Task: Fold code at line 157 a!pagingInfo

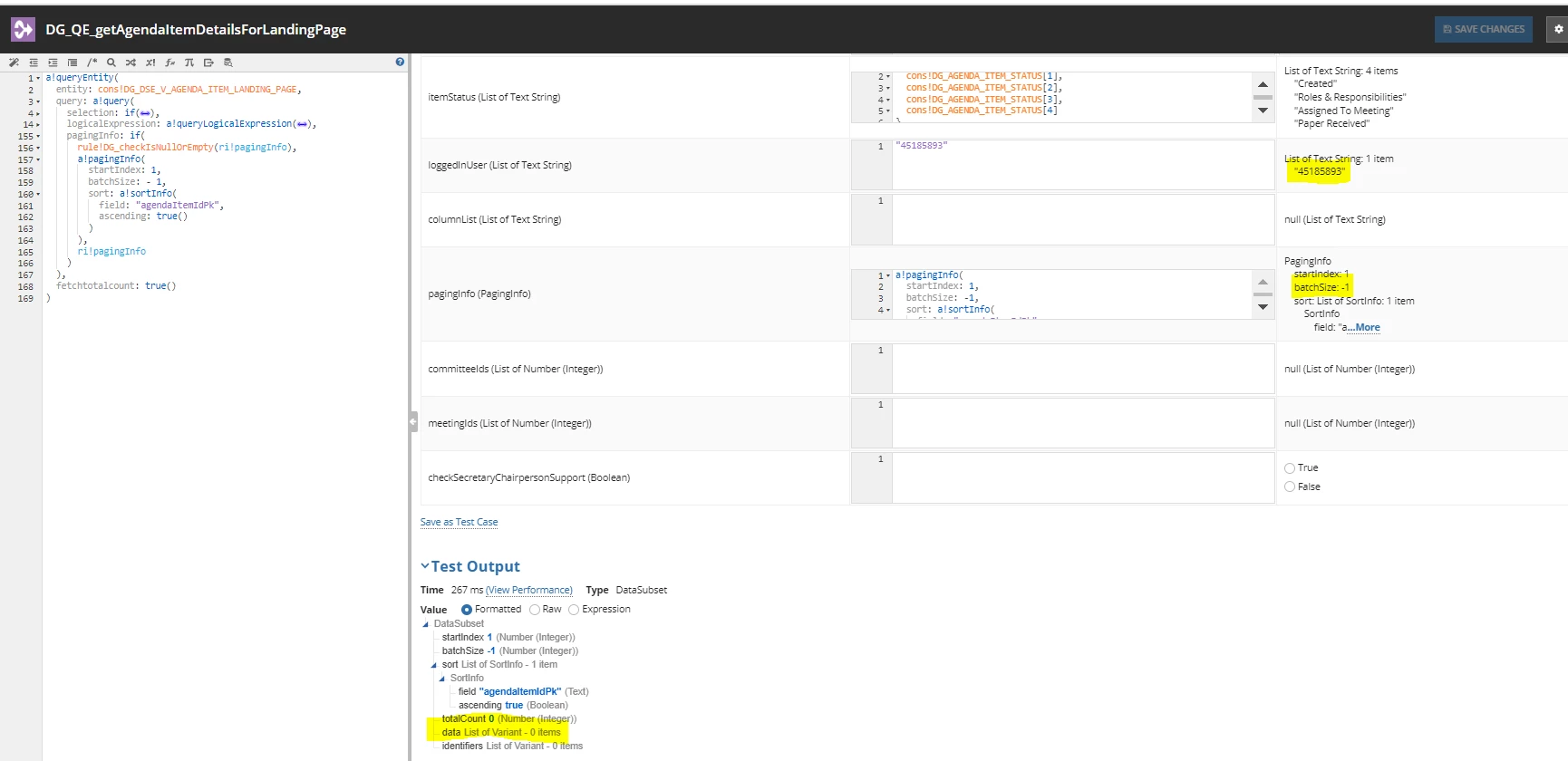Action: [x=38, y=159]
